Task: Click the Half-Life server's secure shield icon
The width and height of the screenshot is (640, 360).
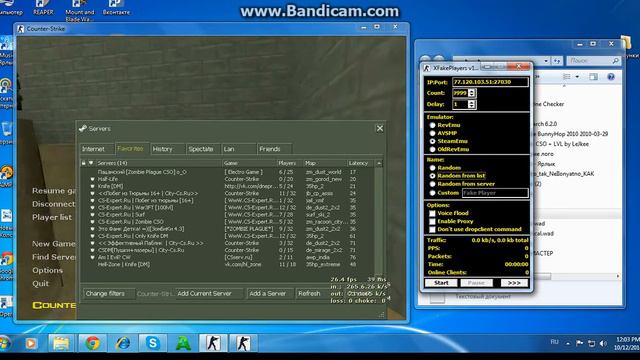Action: (92, 179)
